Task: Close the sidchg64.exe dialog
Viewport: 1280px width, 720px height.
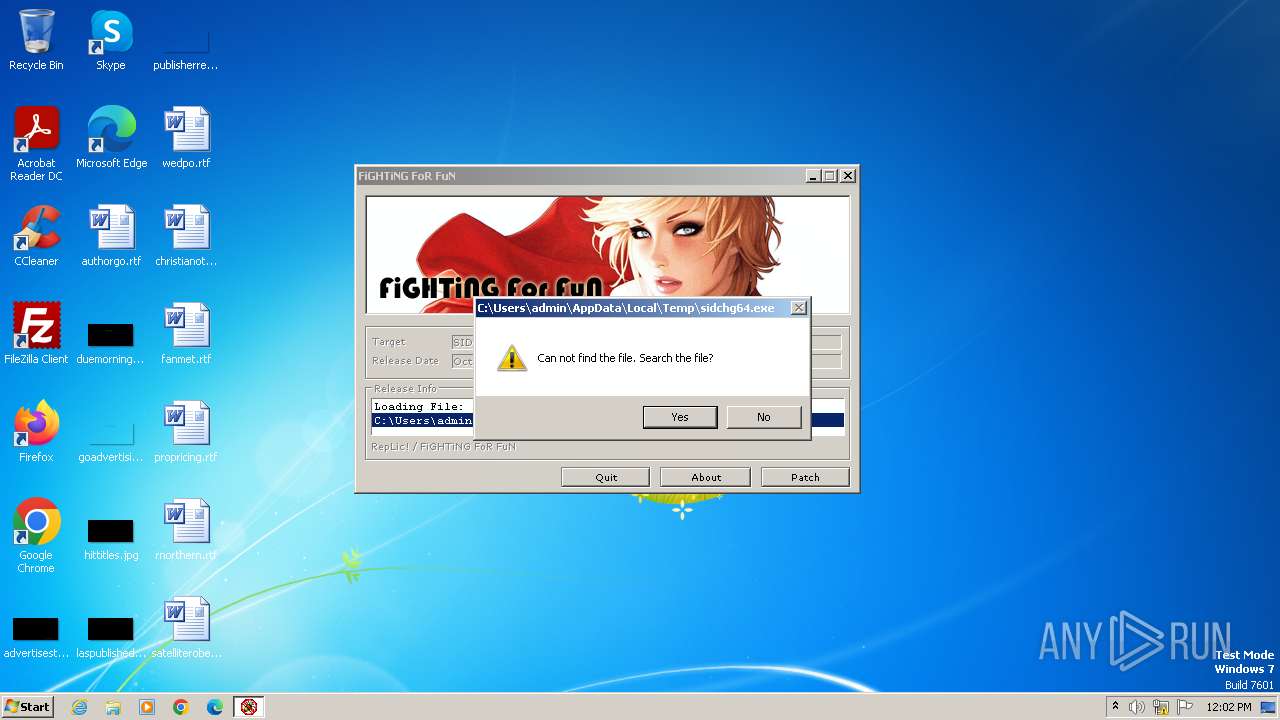Action: point(798,308)
